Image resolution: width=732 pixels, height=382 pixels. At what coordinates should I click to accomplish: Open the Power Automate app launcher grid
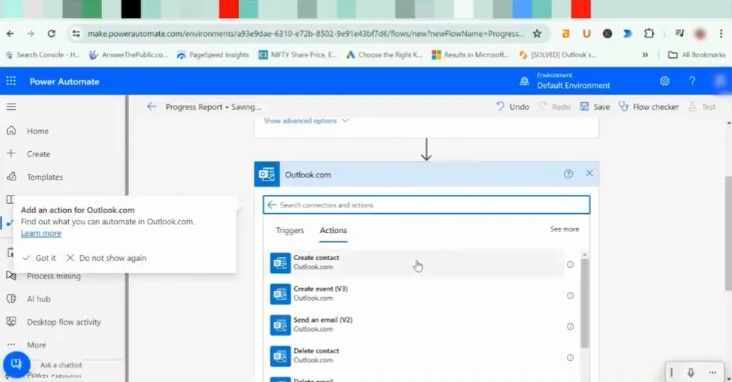[11, 81]
